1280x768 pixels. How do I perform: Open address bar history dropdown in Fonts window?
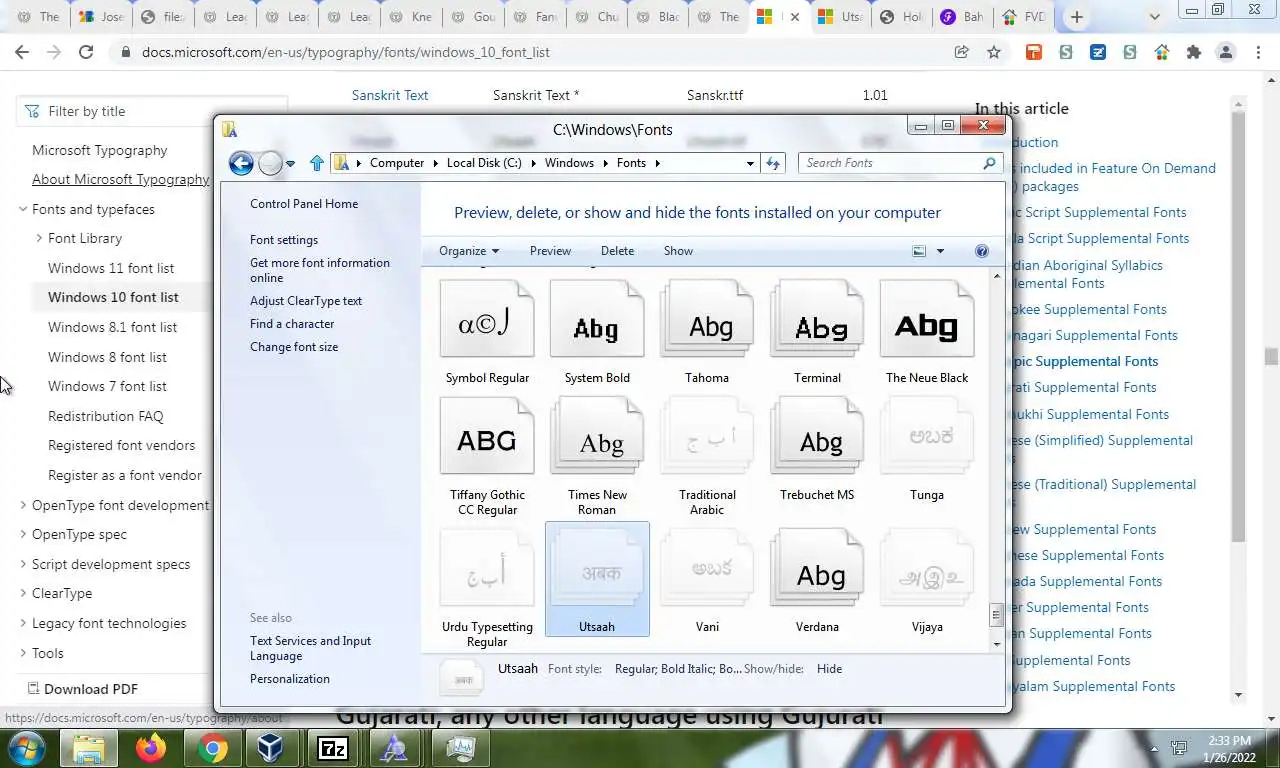(750, 163)
